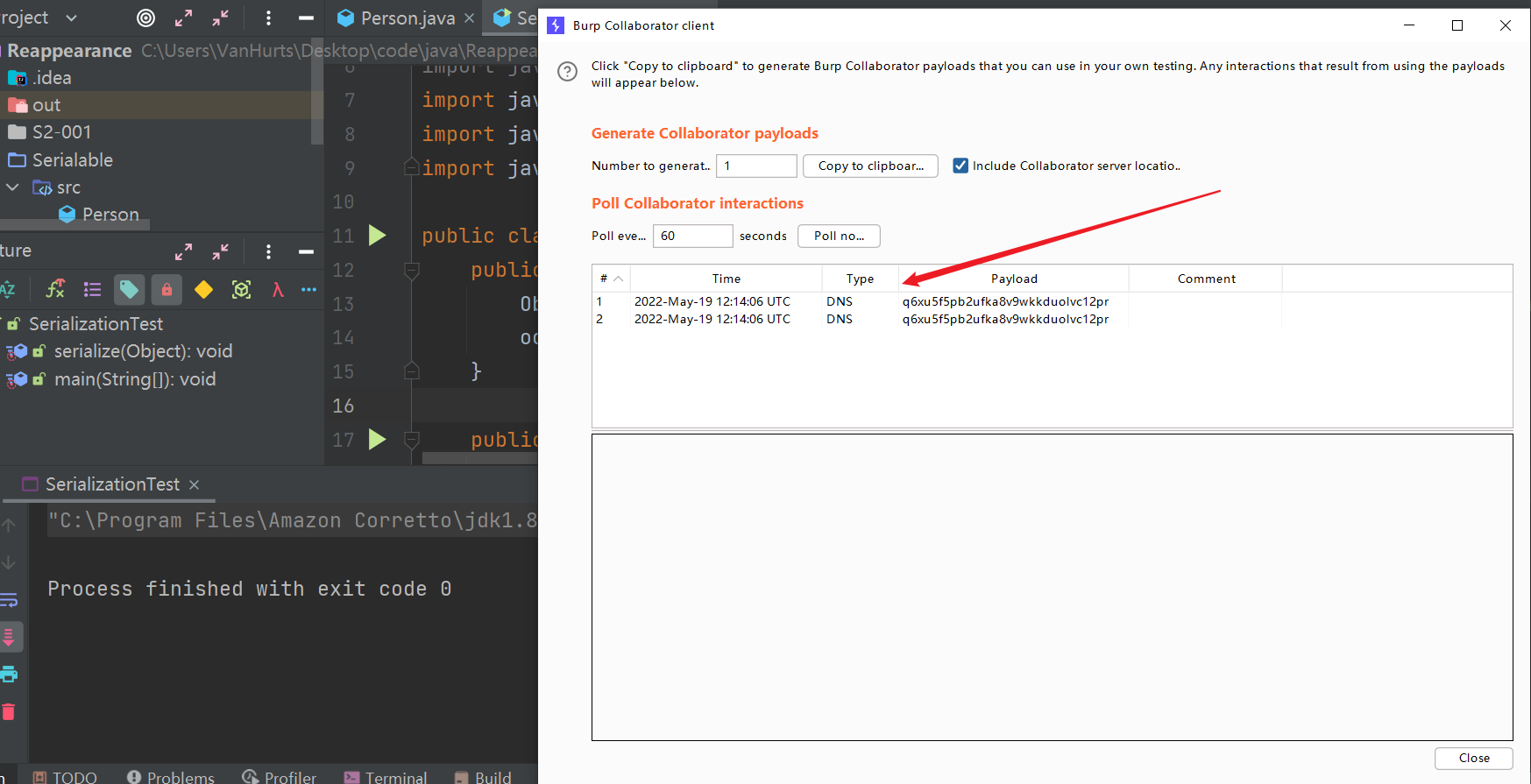Screen dimensions: 1531x784
Task: Sort interactions by Time column header
Action: [x=726, y=279]
